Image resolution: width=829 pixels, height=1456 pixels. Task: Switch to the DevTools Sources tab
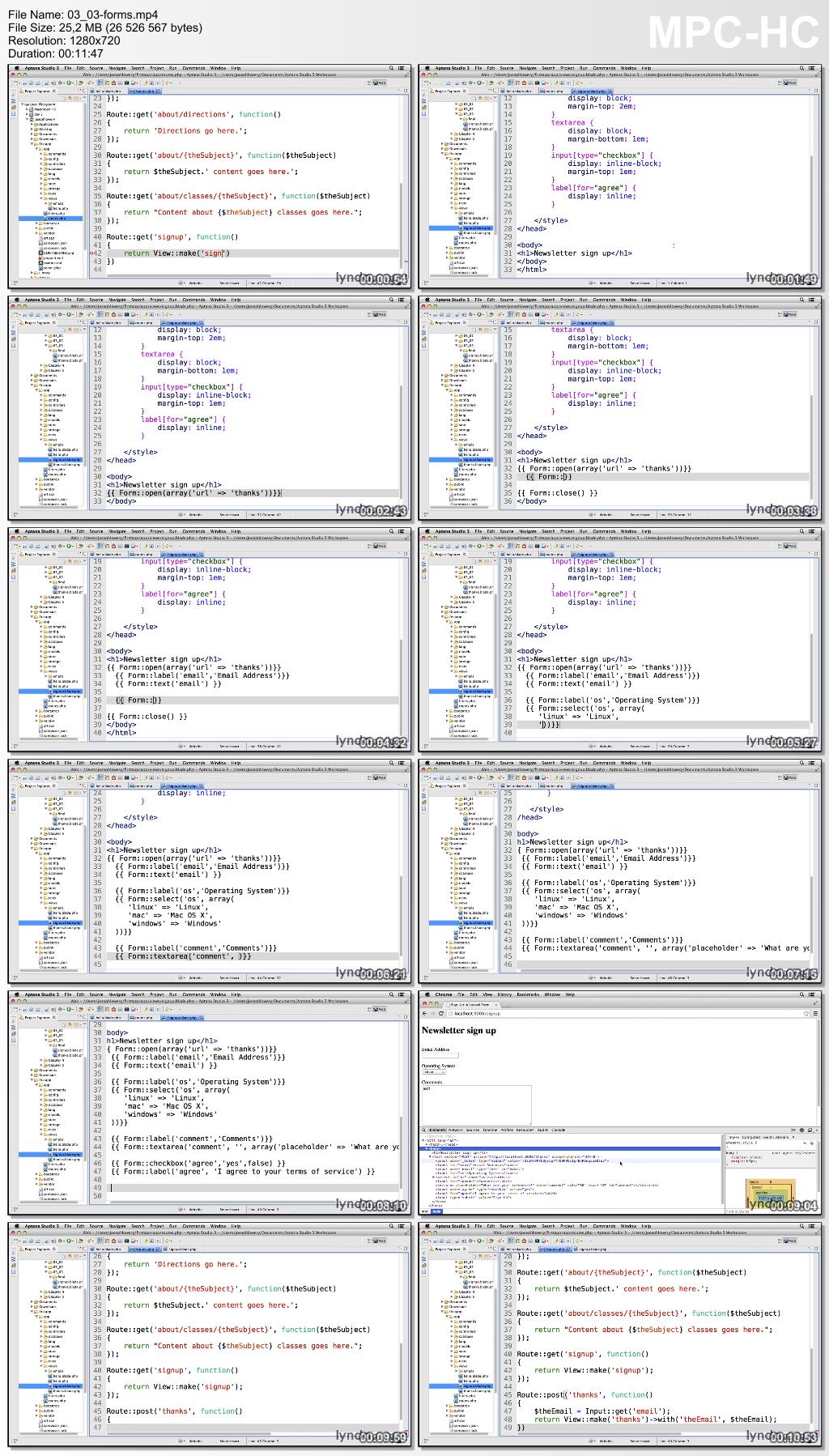point(473,1130)
